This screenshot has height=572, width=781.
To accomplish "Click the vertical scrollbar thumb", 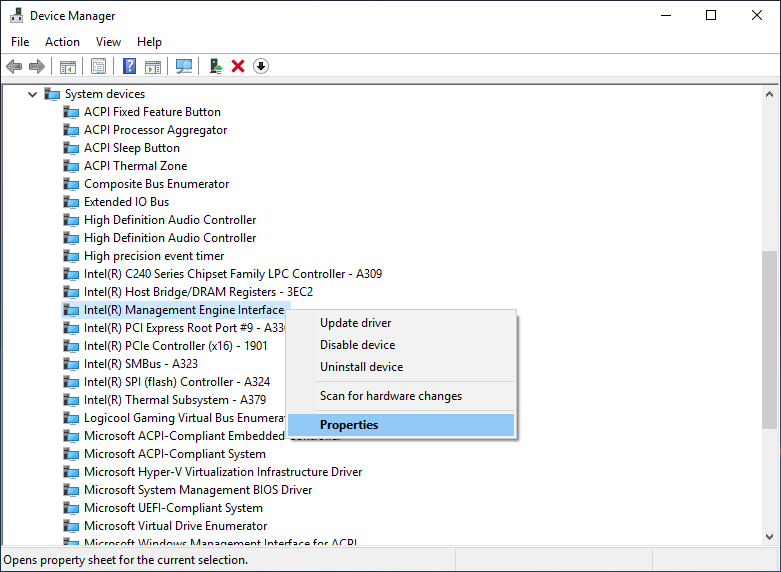I will (x=769, y=339).
